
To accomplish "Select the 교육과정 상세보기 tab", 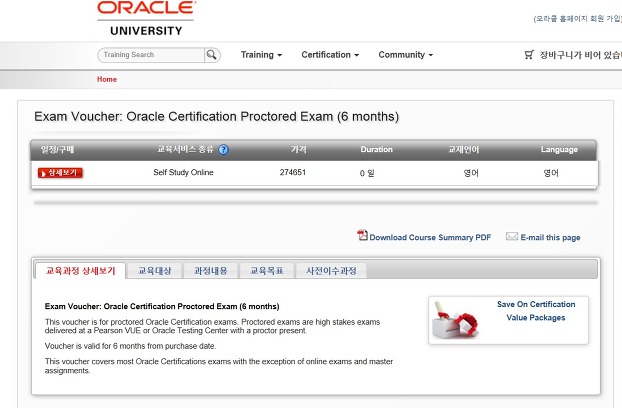I will [x=81, y=271].
